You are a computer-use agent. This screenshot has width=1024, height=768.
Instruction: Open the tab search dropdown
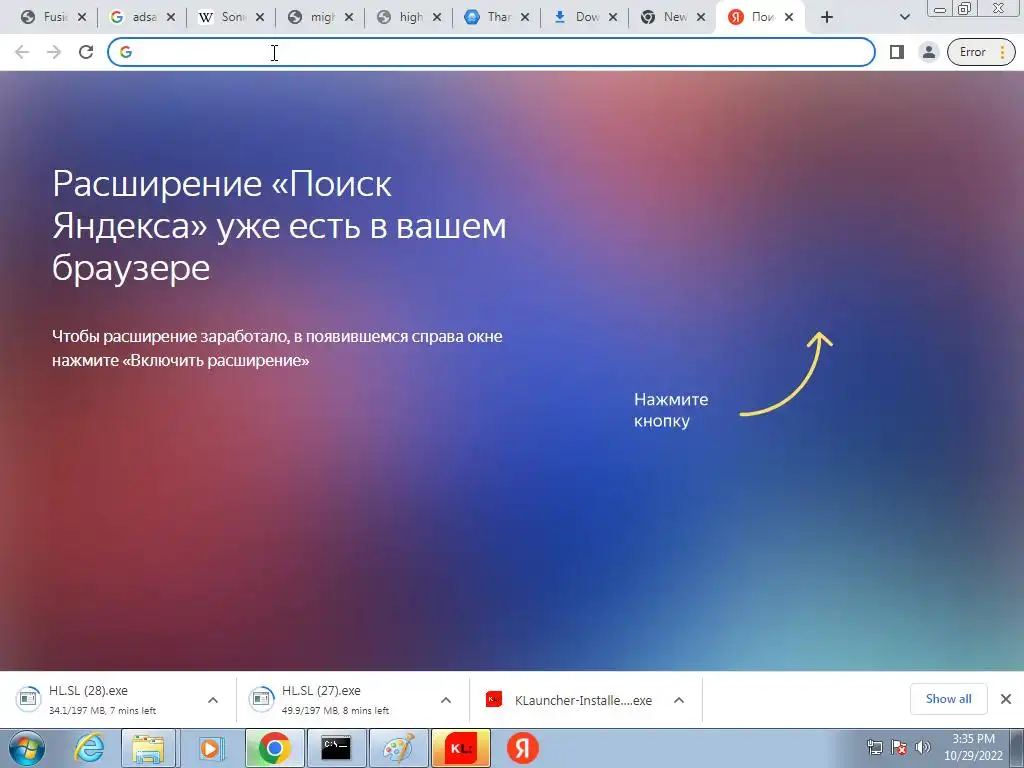(904, 18)
